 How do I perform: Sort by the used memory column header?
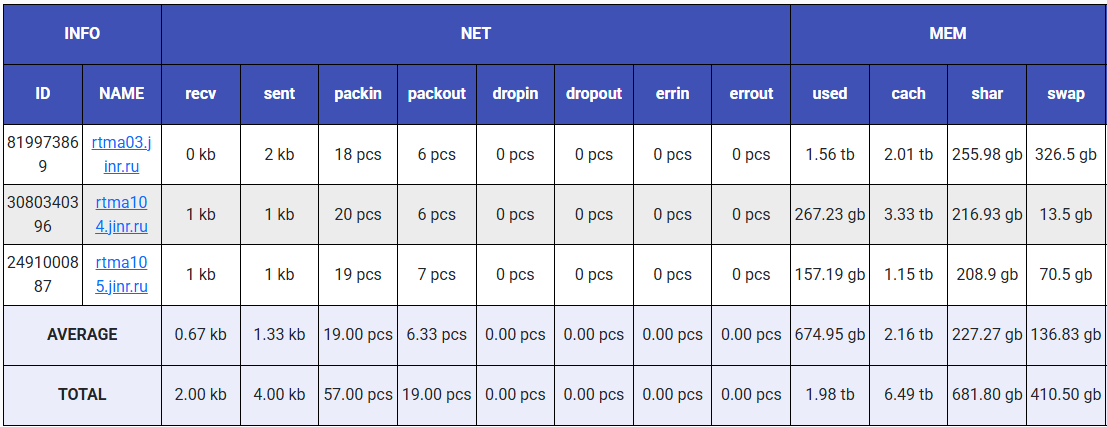(829, 93)
